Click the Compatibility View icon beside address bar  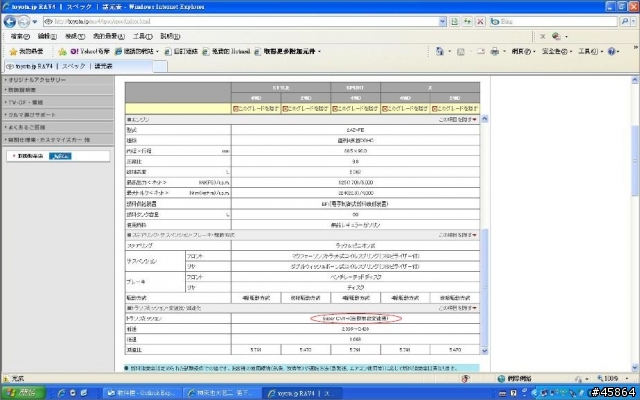click(454, 21)
